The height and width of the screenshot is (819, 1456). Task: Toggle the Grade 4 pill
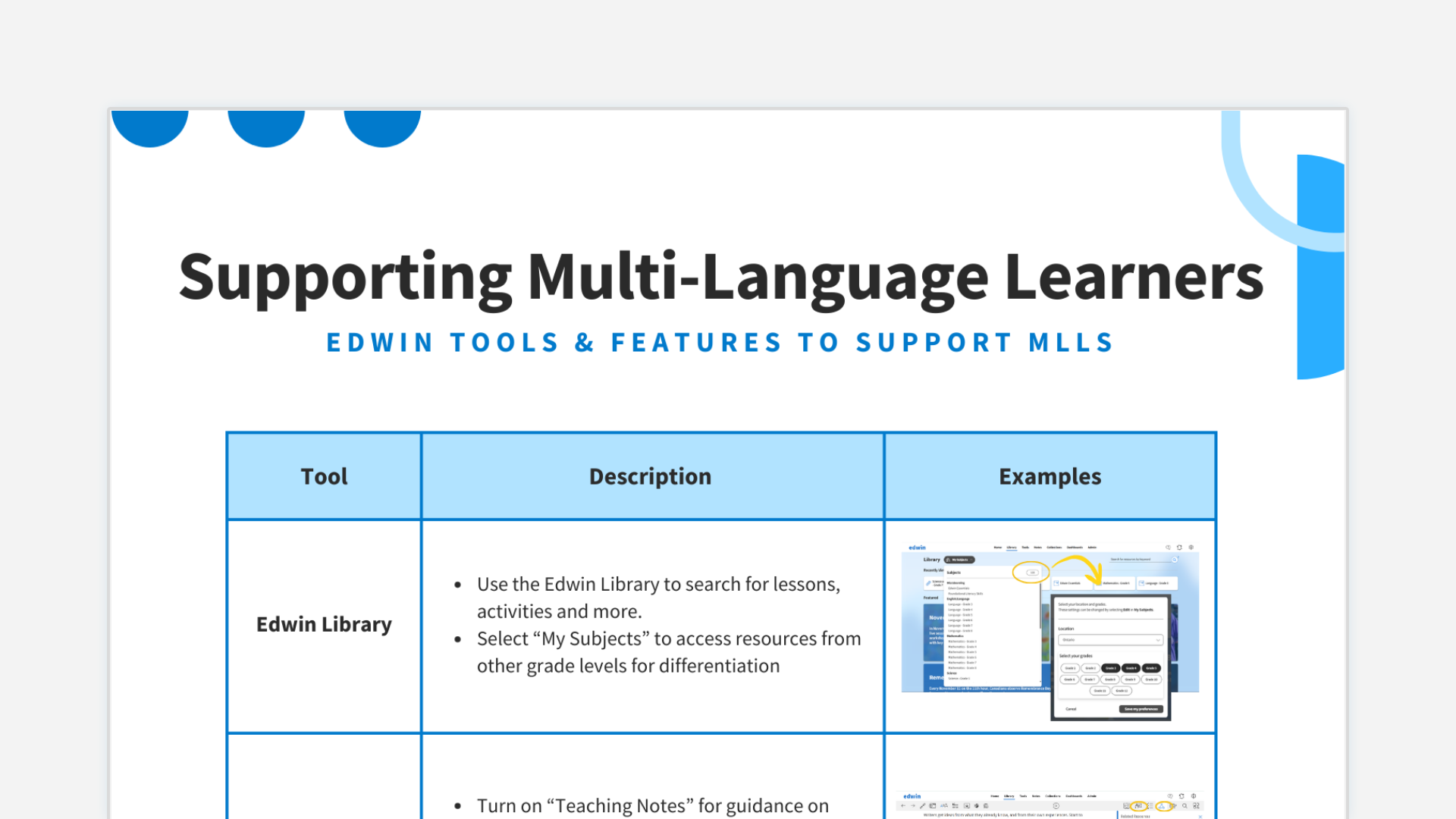pyautogui.click(x=1131, y=668)
